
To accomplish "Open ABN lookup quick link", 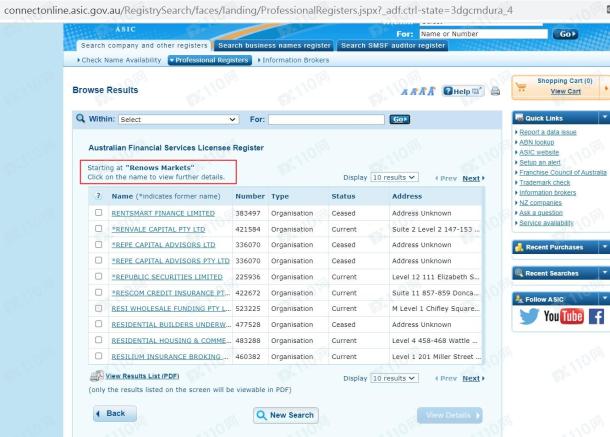I will 536,142.
